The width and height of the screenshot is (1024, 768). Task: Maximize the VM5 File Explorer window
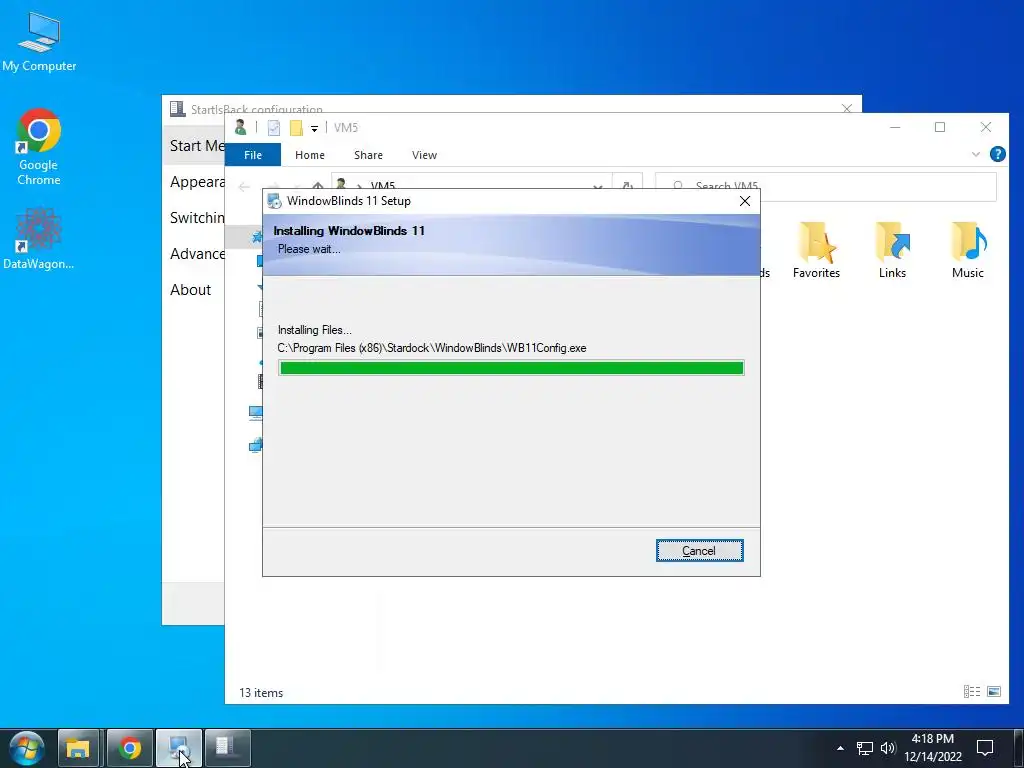pos(940,127)
